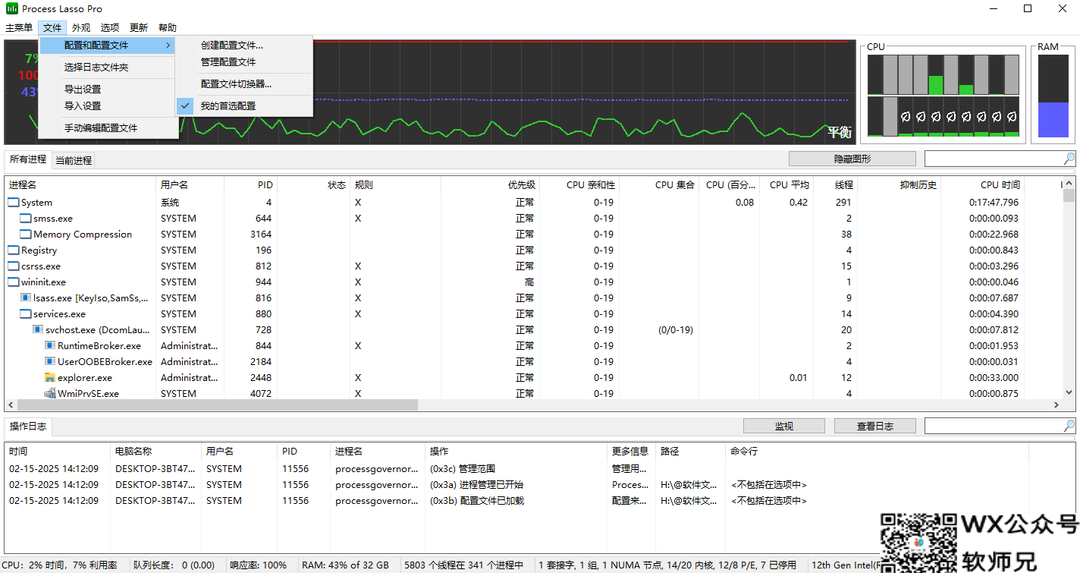Click the WmiPrvSE.exe icon
The image size is (1080, 573).
pyautogui.click(x=50, y=393)
